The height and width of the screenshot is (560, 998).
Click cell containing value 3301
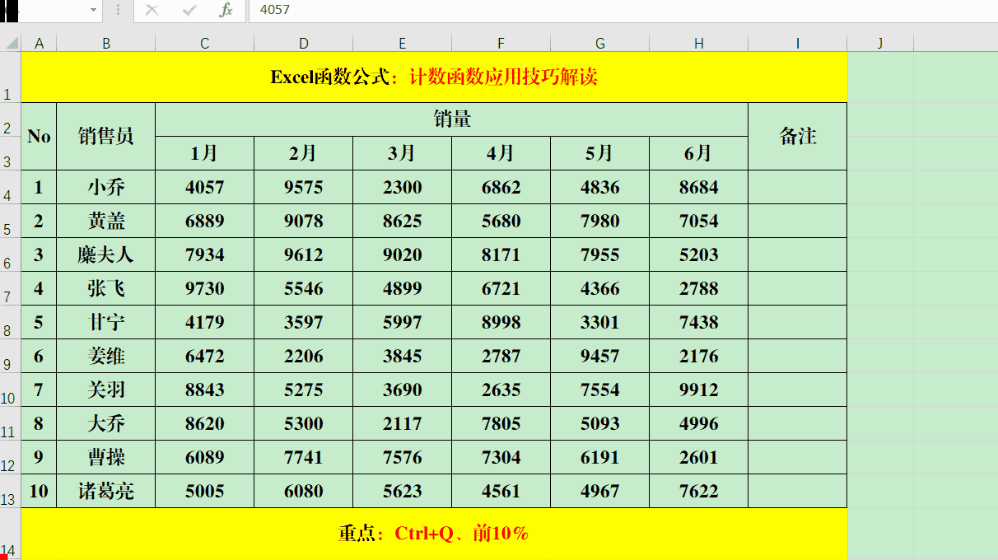[600, 322]
